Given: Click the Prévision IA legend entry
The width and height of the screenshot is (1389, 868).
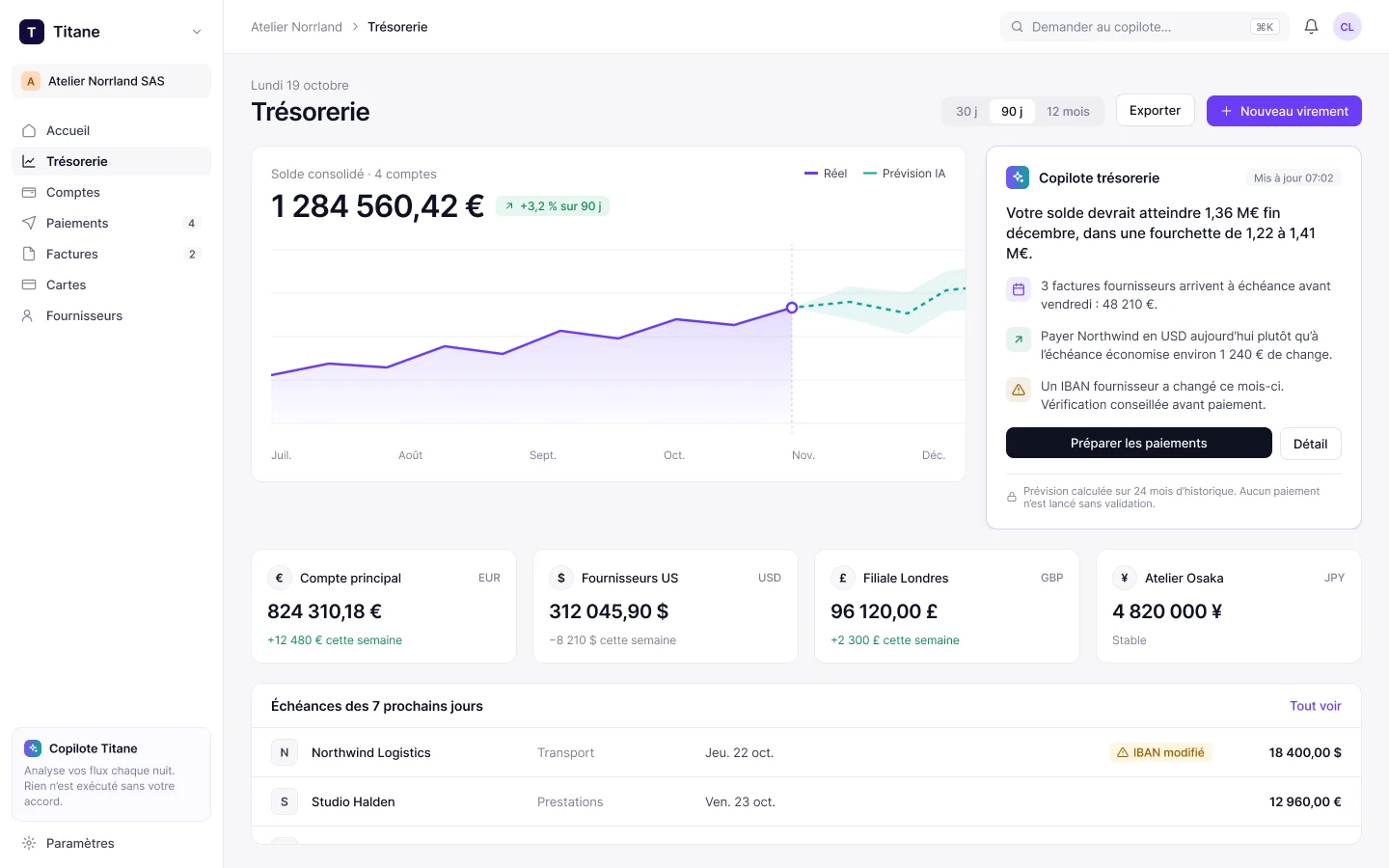Looking at the screenshot, I should [904, 174].
